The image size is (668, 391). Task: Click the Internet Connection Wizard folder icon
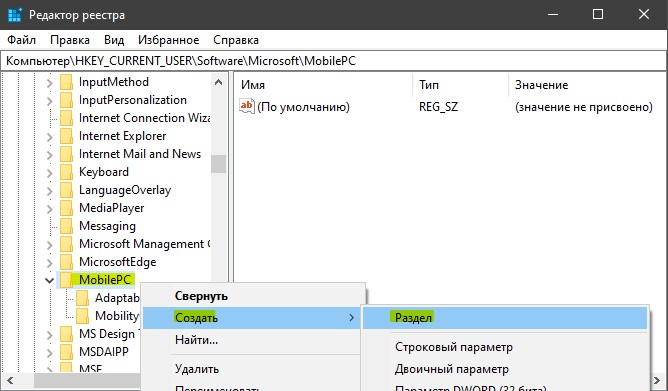click(66, 118)
